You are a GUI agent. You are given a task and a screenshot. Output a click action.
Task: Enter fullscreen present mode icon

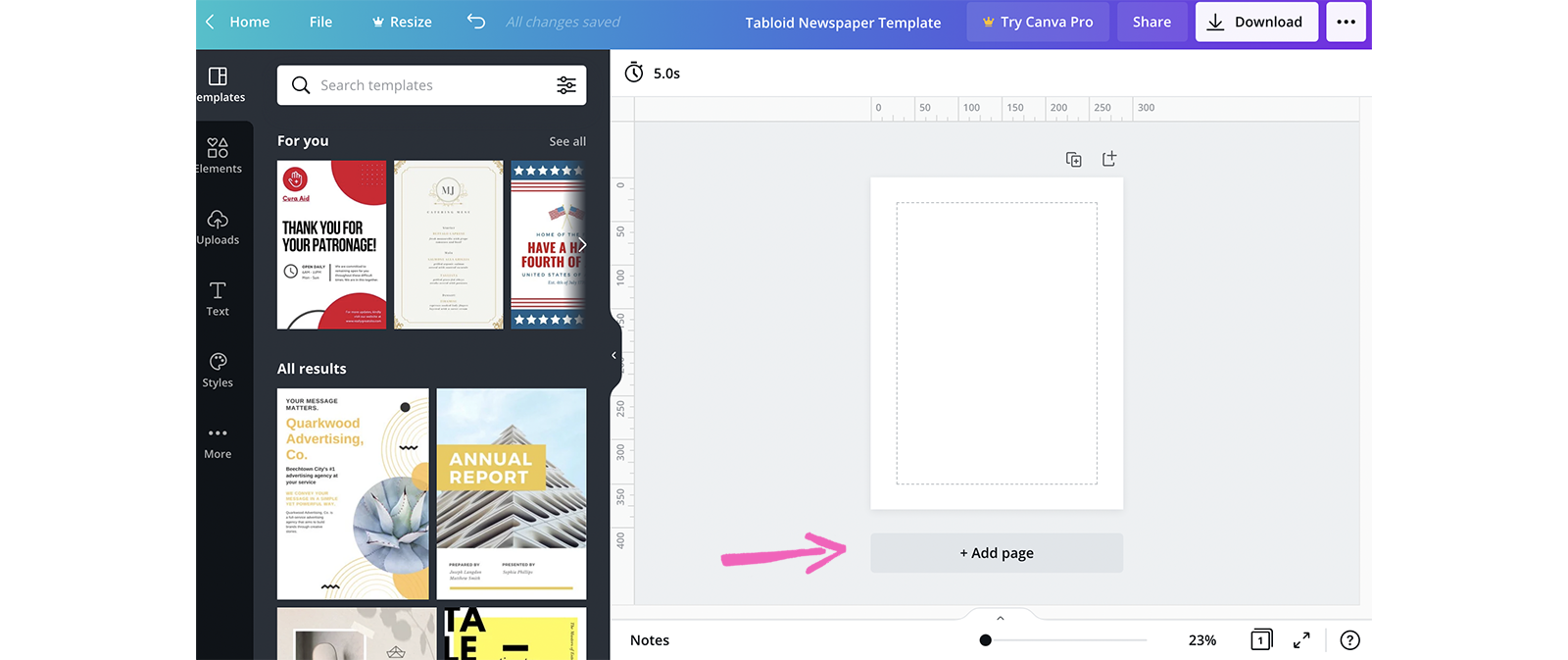click(x=1301, y=640)
